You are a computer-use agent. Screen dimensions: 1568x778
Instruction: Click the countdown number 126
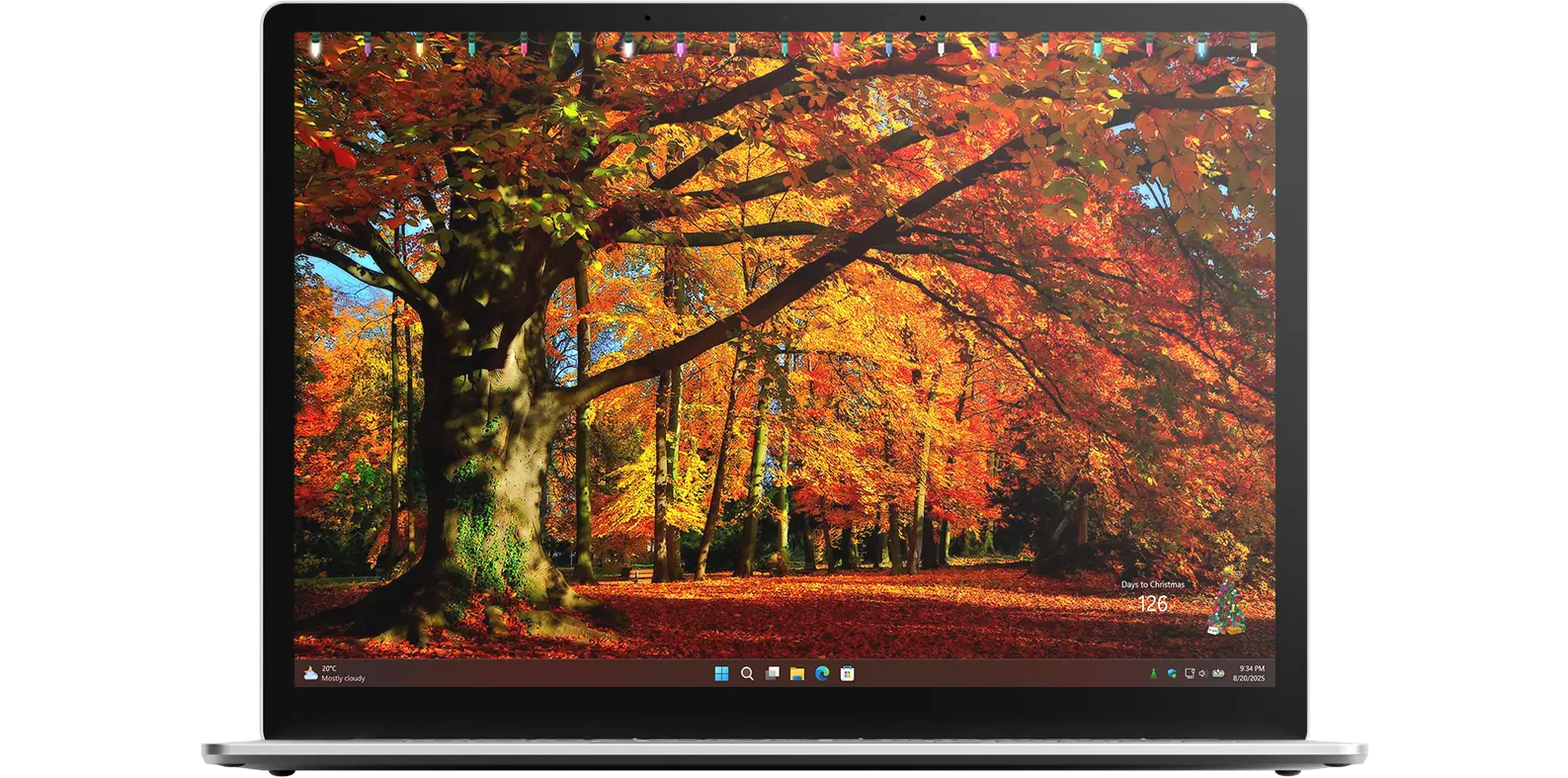click(1152, 604)
